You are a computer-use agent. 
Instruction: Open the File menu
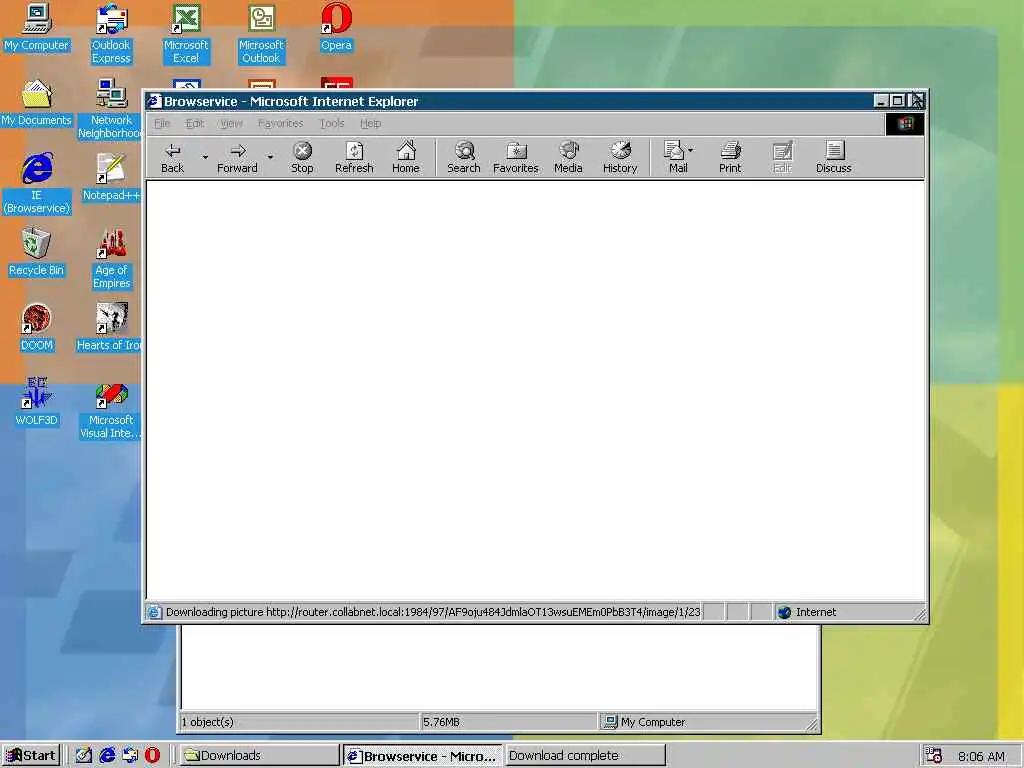coord(162,123)
